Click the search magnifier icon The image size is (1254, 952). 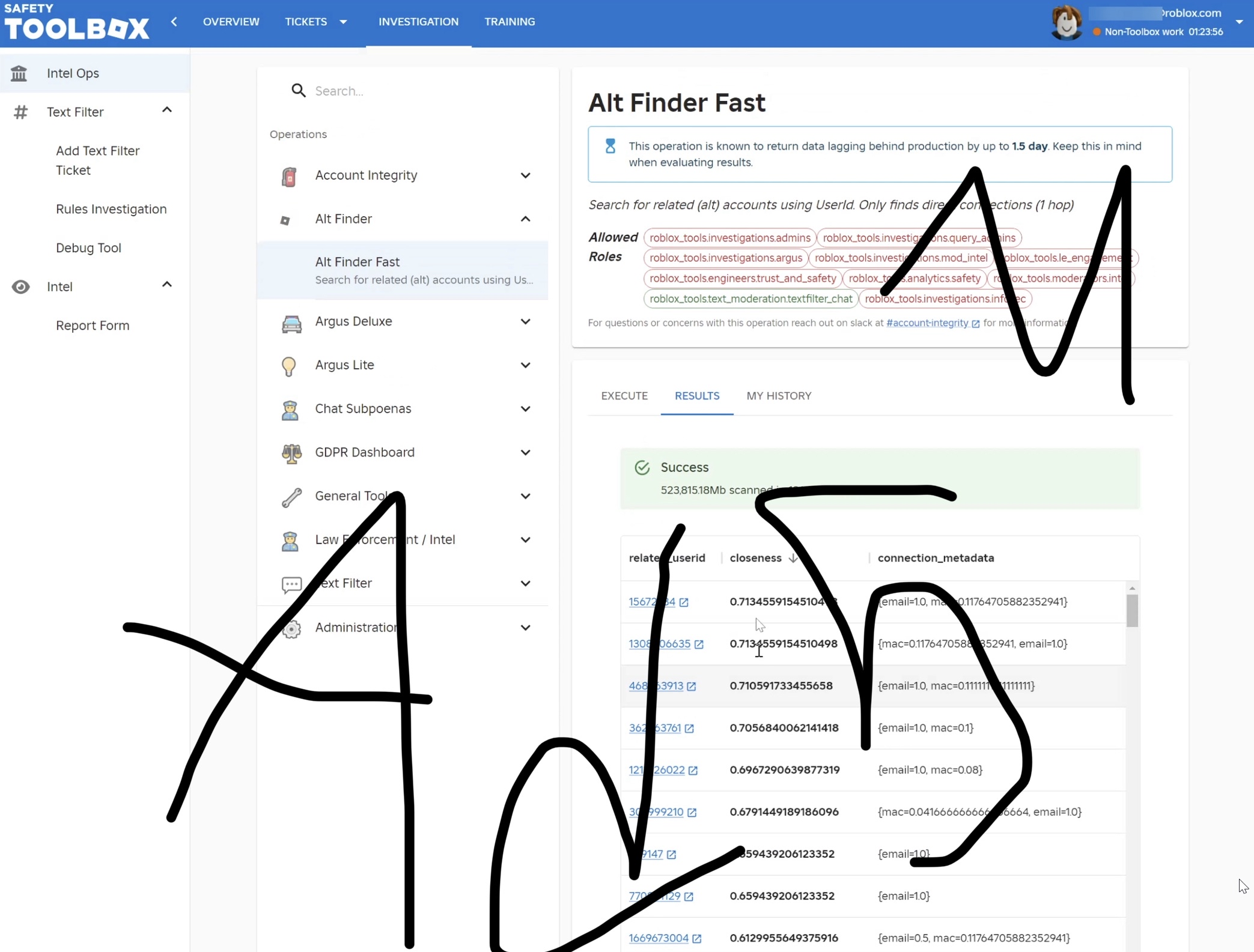(299, 91)
